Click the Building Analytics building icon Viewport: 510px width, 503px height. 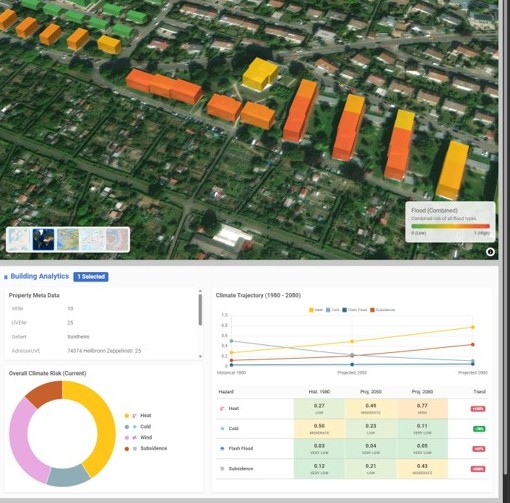pos(6,277)
